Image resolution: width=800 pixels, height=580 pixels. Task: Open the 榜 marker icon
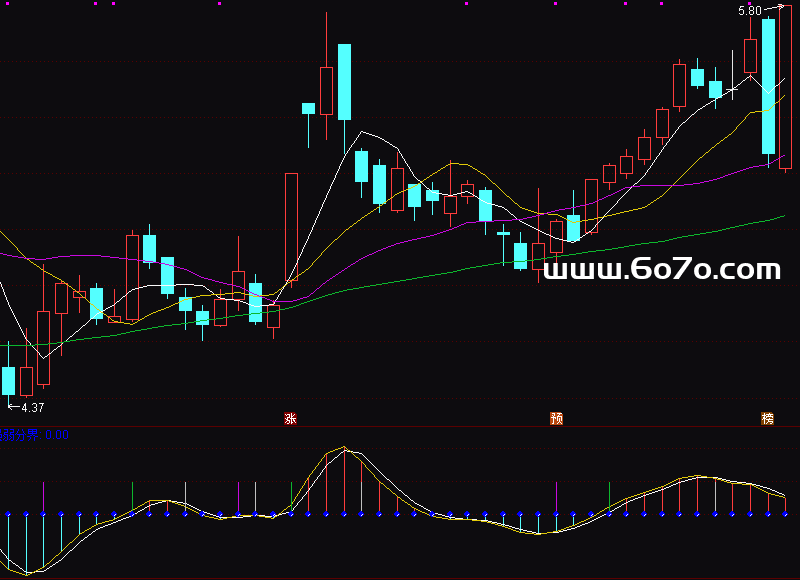pos(767,419)
